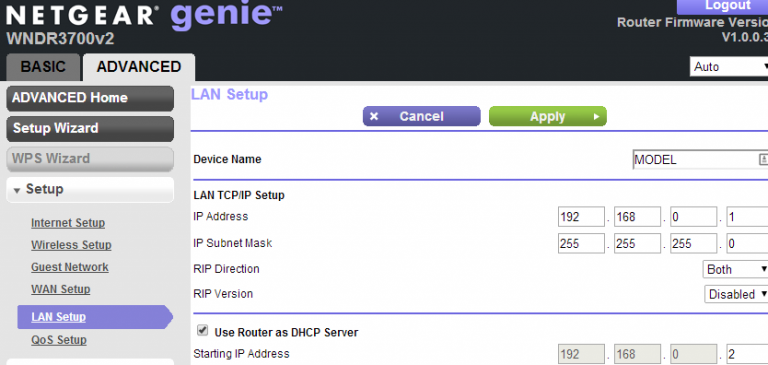Viewport: 768px width, 365px height.
Task: Open RIP Version dropdown
Action: click(x=736, y=294)
